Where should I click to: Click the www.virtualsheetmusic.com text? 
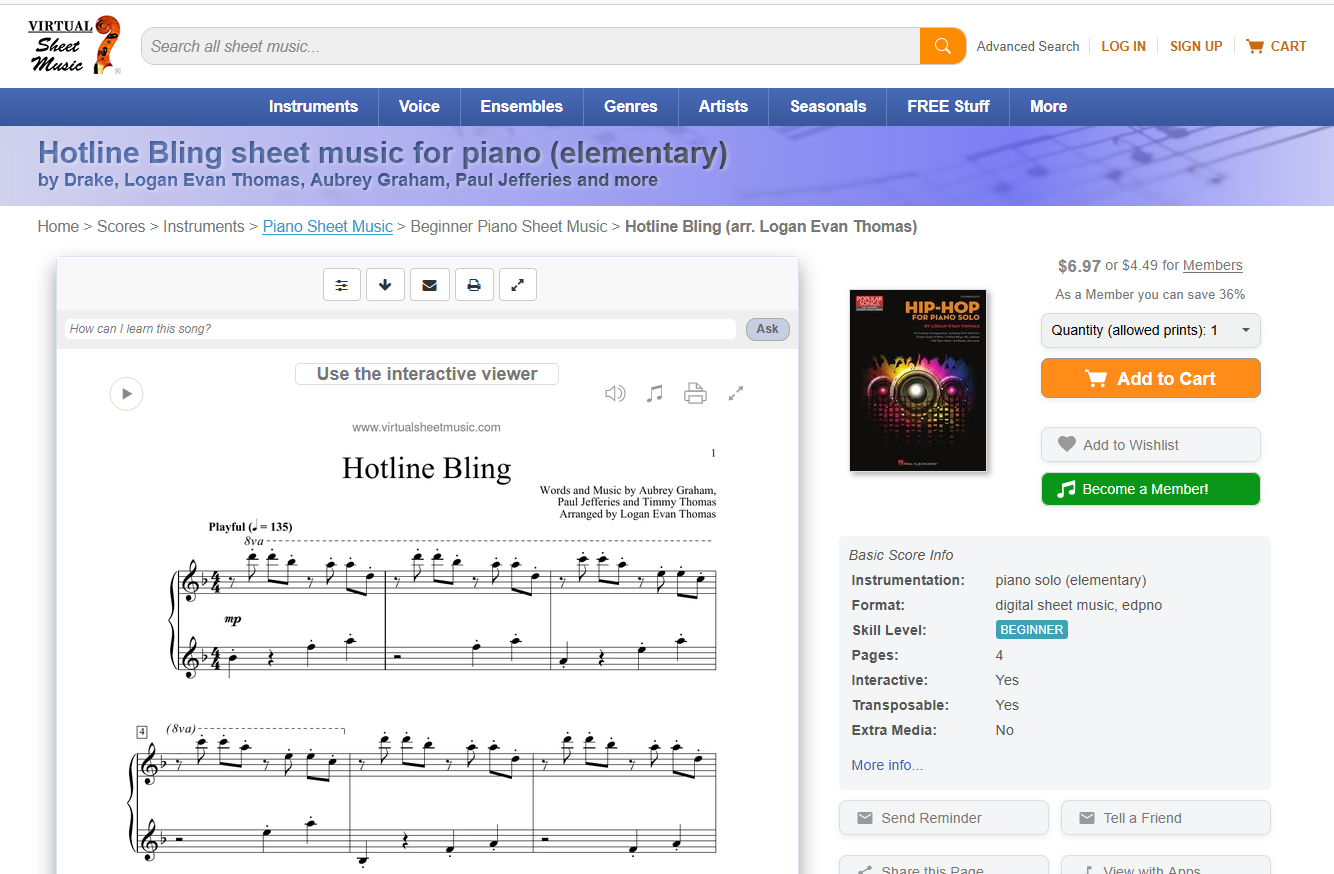pyautogui.click(x=426, y=427)
